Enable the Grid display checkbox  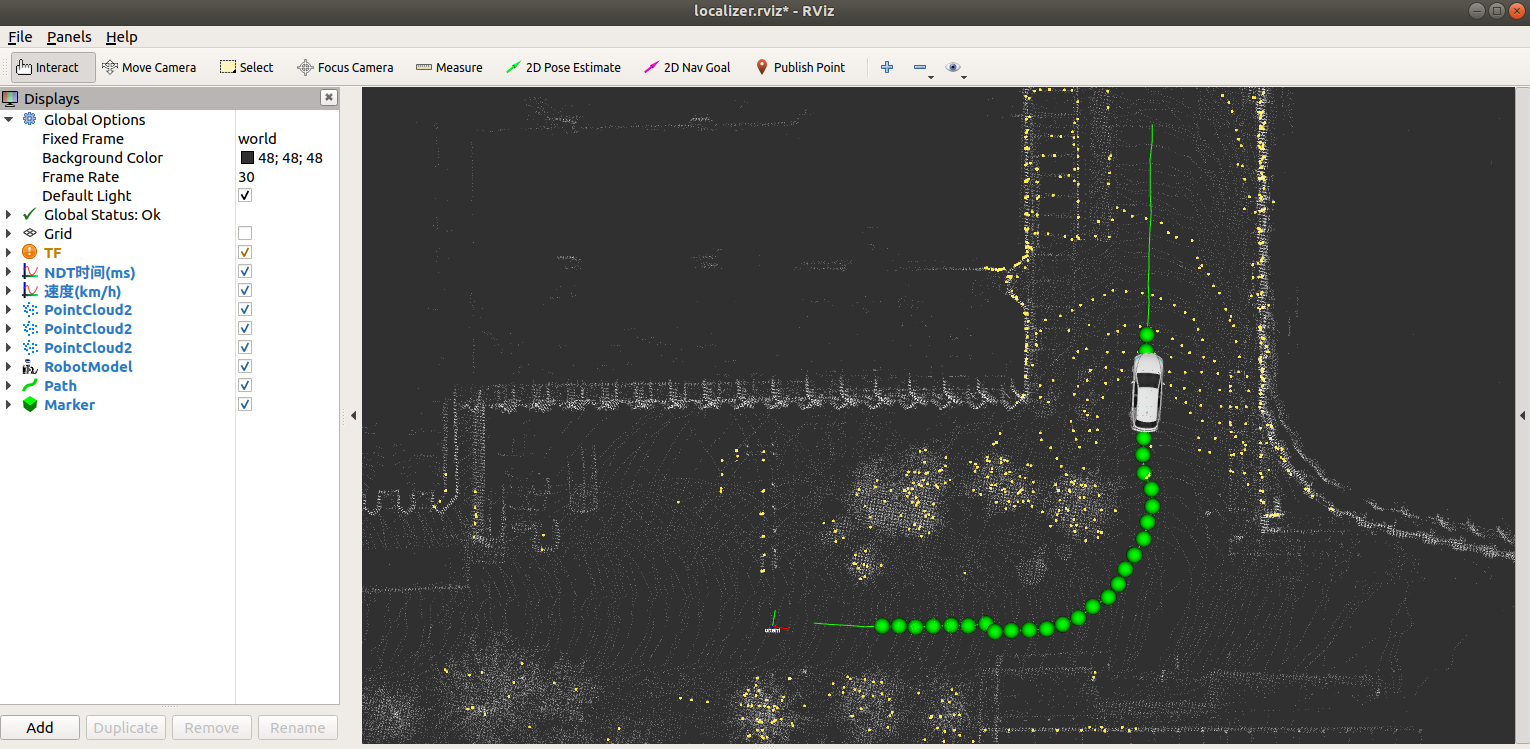tap(245, 234)
